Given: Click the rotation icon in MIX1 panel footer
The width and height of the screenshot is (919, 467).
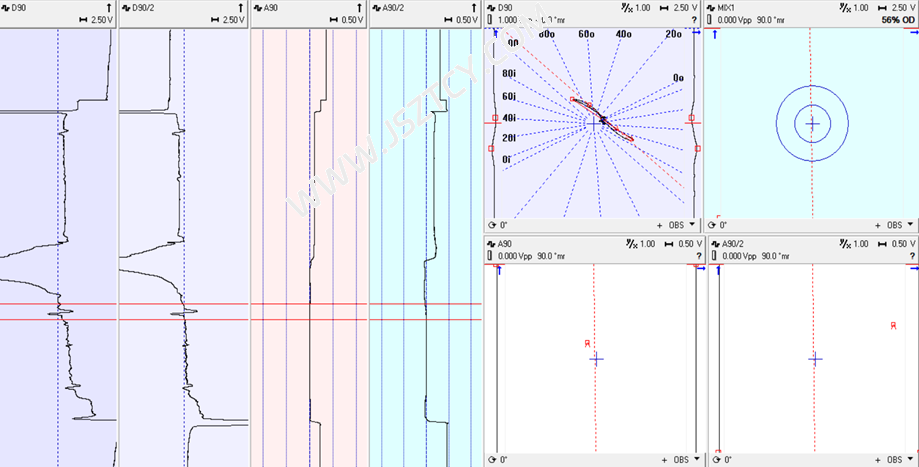Looking at the screenshot, I should [x=712, y=225].
